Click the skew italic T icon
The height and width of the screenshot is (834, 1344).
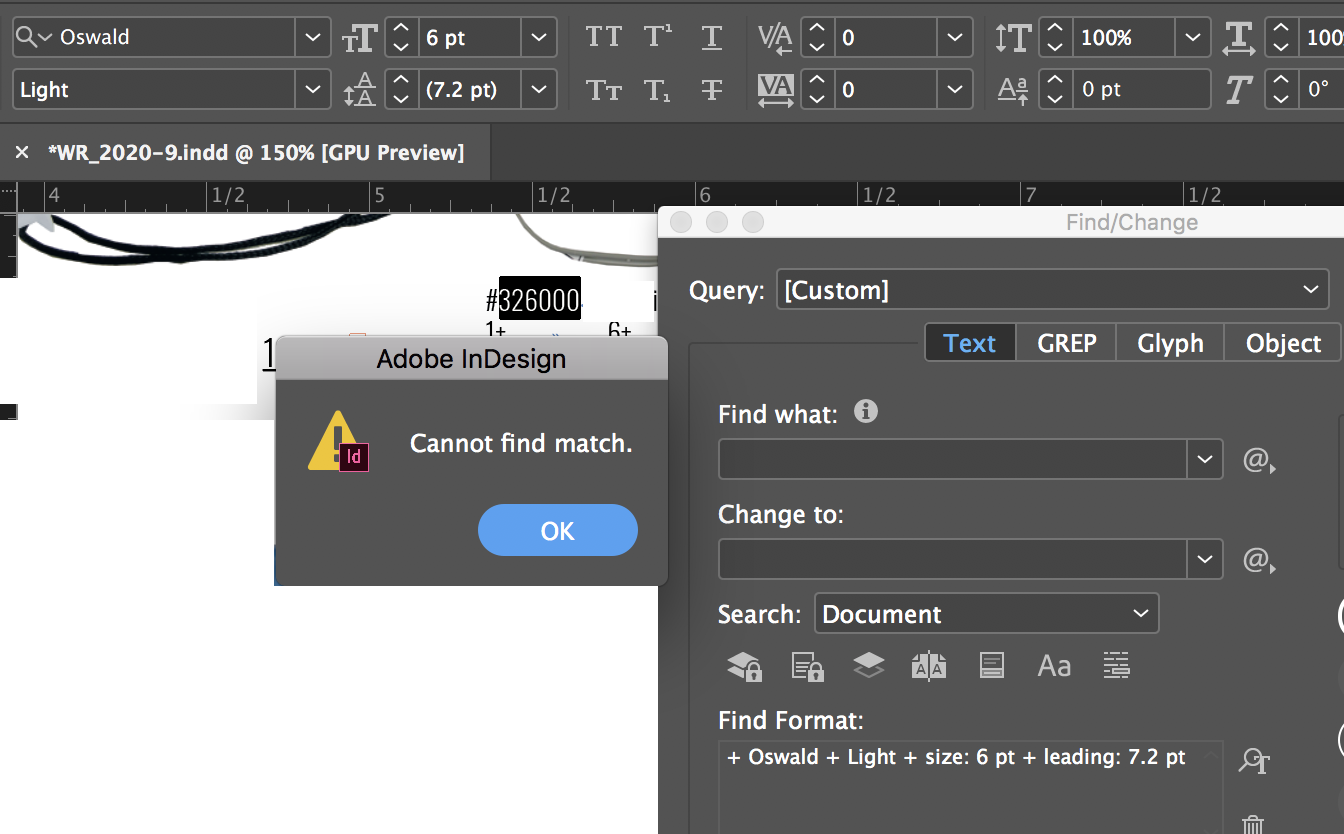1239,90
